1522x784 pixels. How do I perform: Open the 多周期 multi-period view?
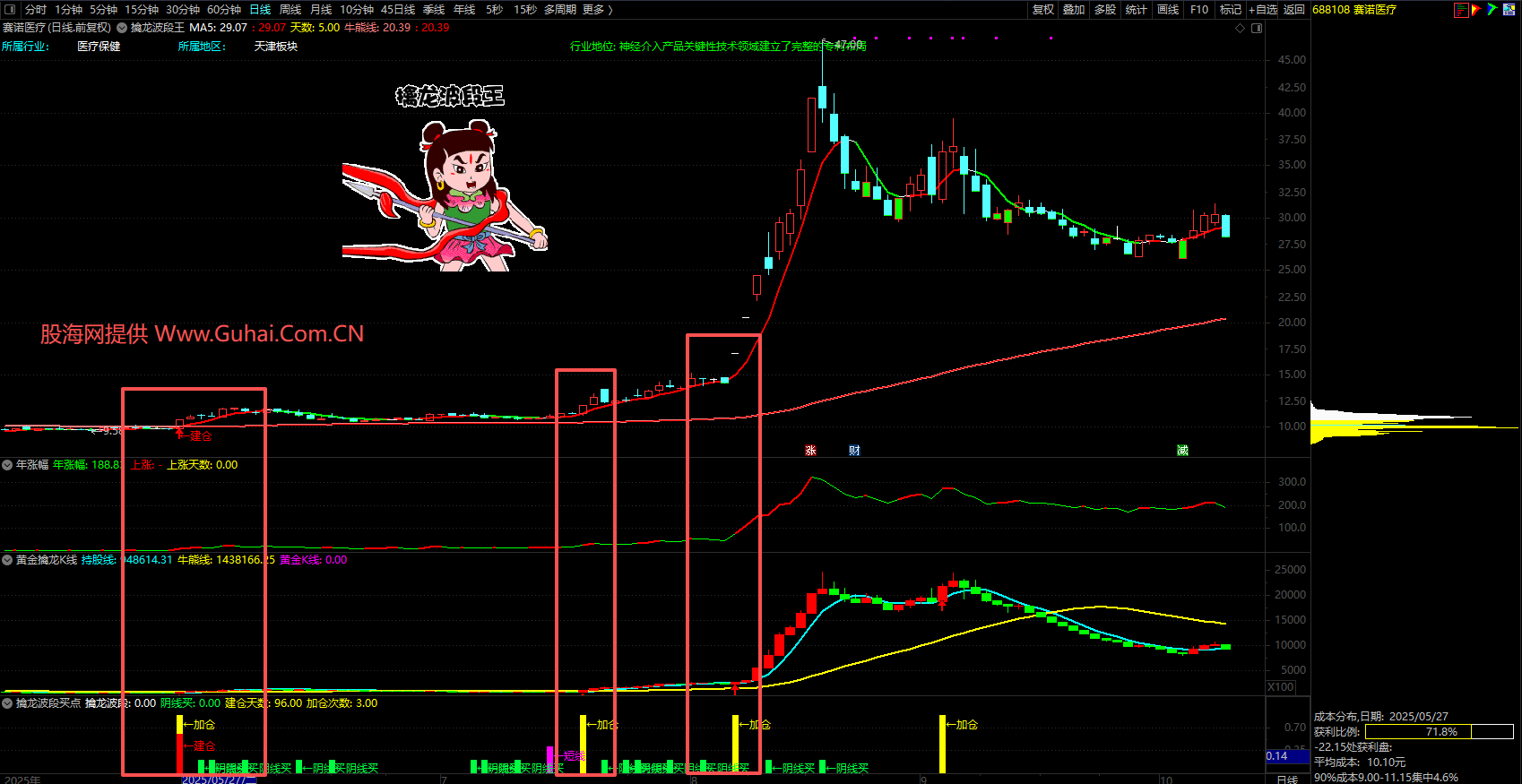(x=560, y=10)
